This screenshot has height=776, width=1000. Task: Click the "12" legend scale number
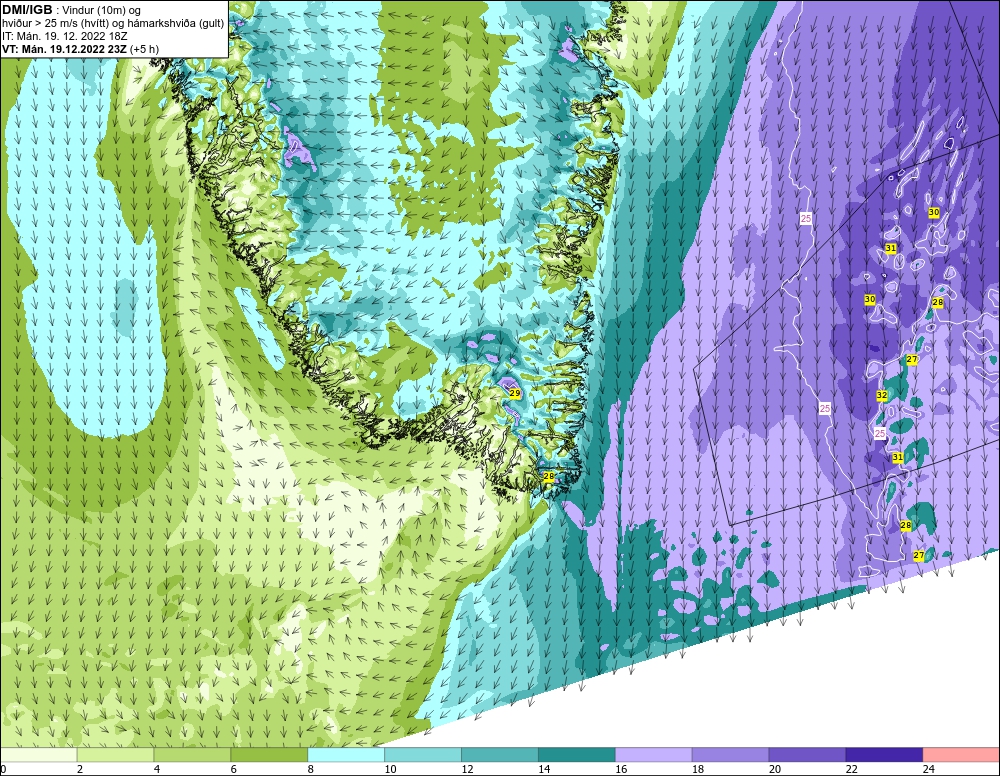click(467, 769)
